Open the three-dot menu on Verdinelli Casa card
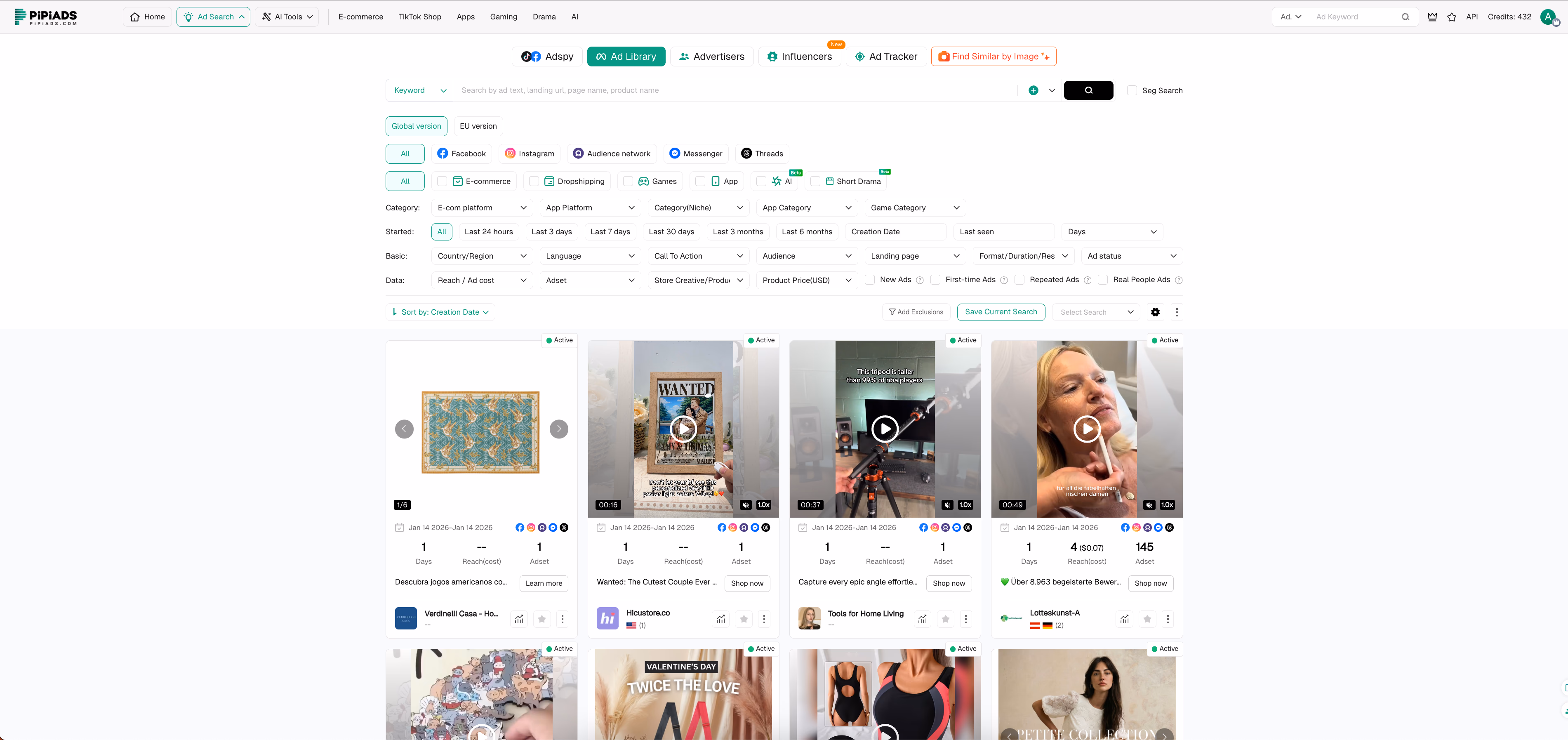 (x=562, y=619)
